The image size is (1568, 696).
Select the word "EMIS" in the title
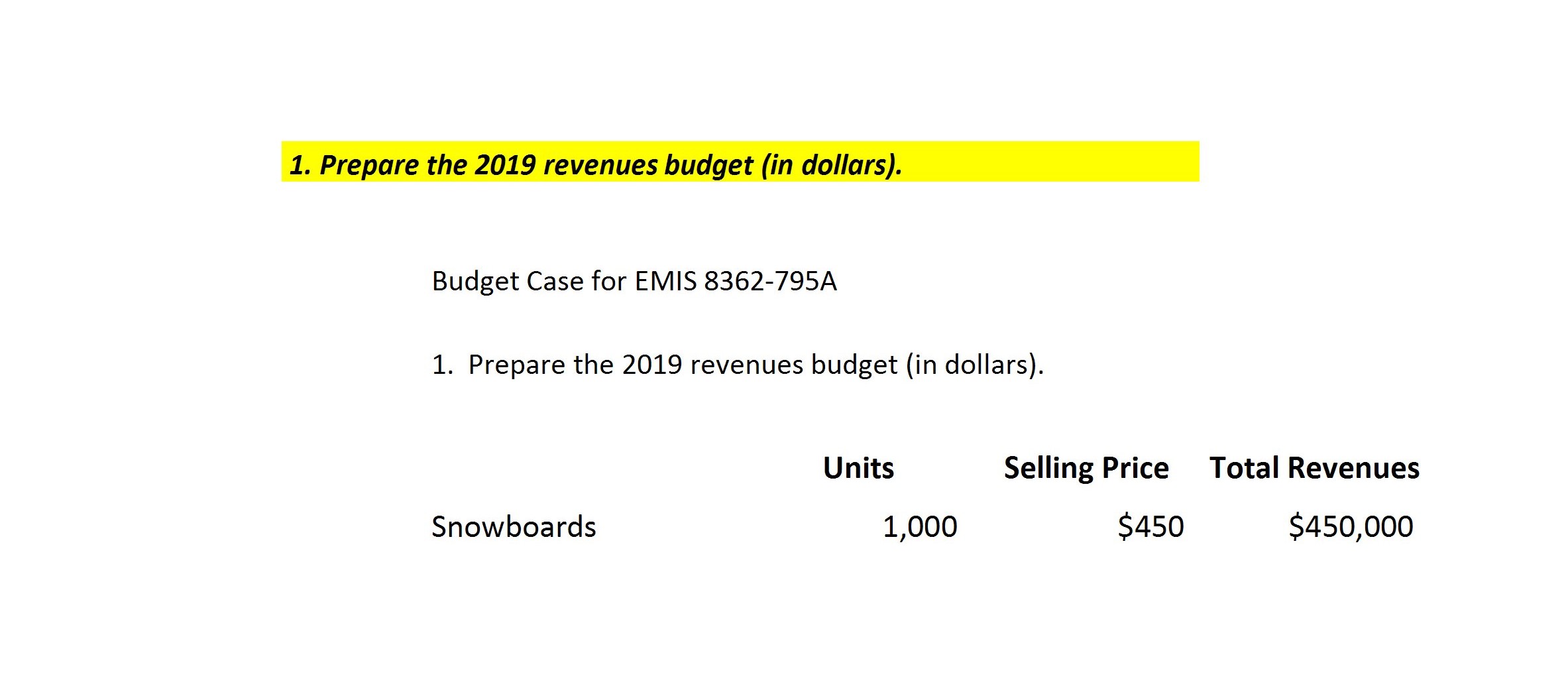point(665,281)
